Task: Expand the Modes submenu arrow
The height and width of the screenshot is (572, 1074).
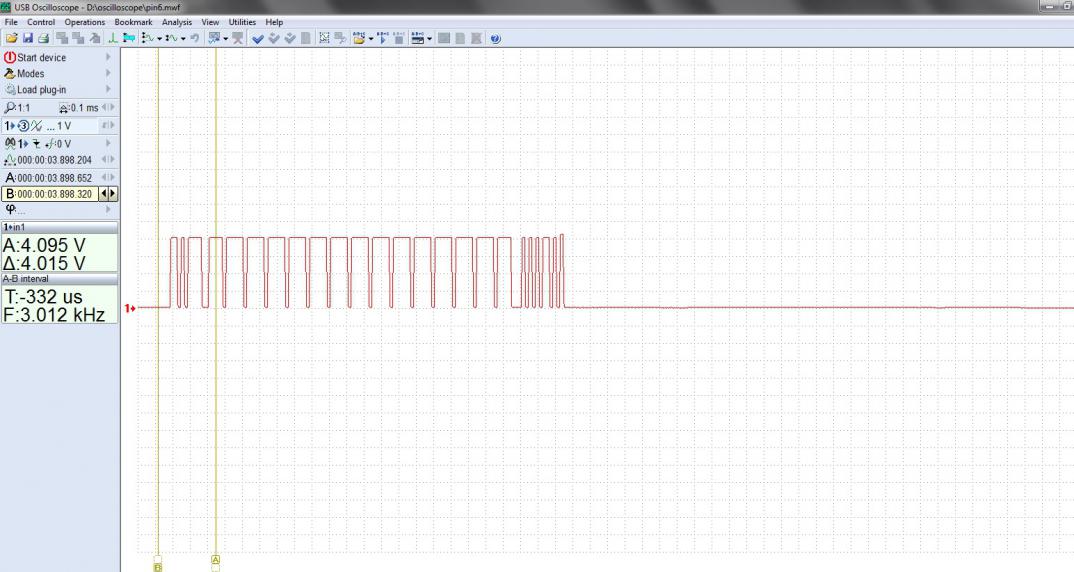Action: pos(108,73)
